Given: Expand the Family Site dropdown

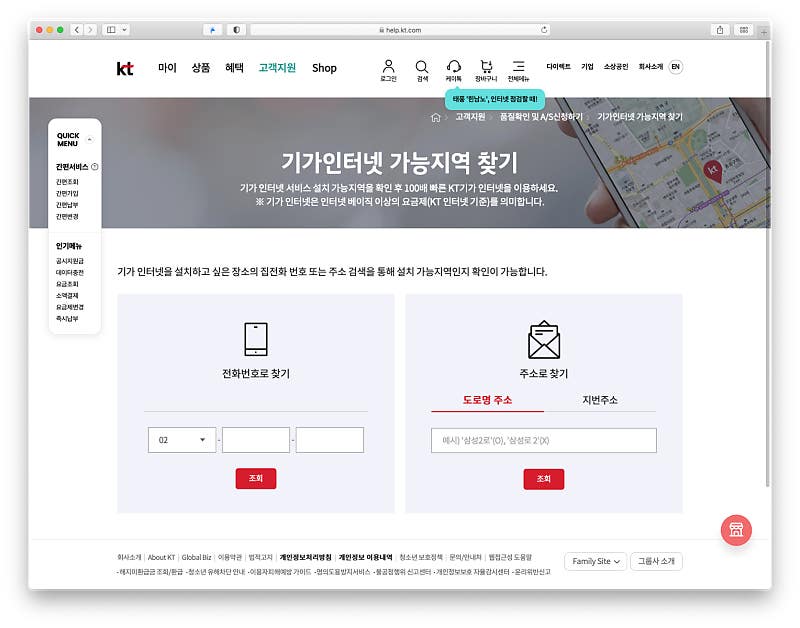Looking at the screenshot, I should [x=595, y=561].
